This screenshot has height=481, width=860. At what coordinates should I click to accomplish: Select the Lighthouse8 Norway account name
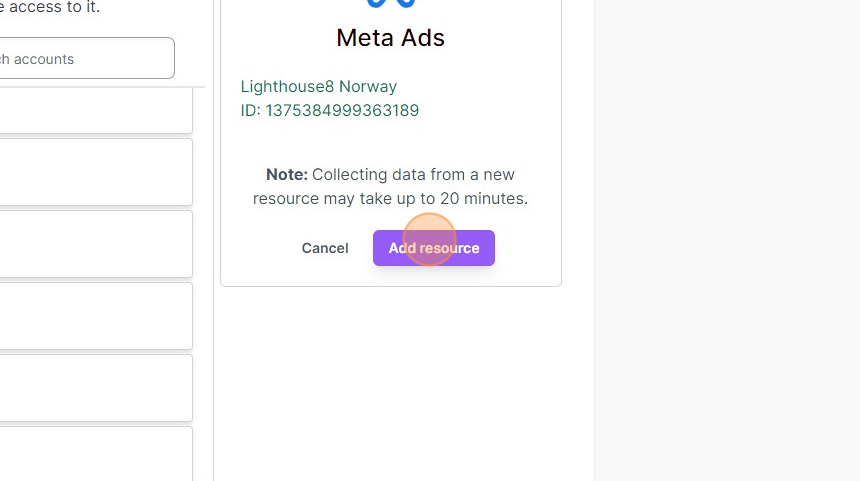319,87
